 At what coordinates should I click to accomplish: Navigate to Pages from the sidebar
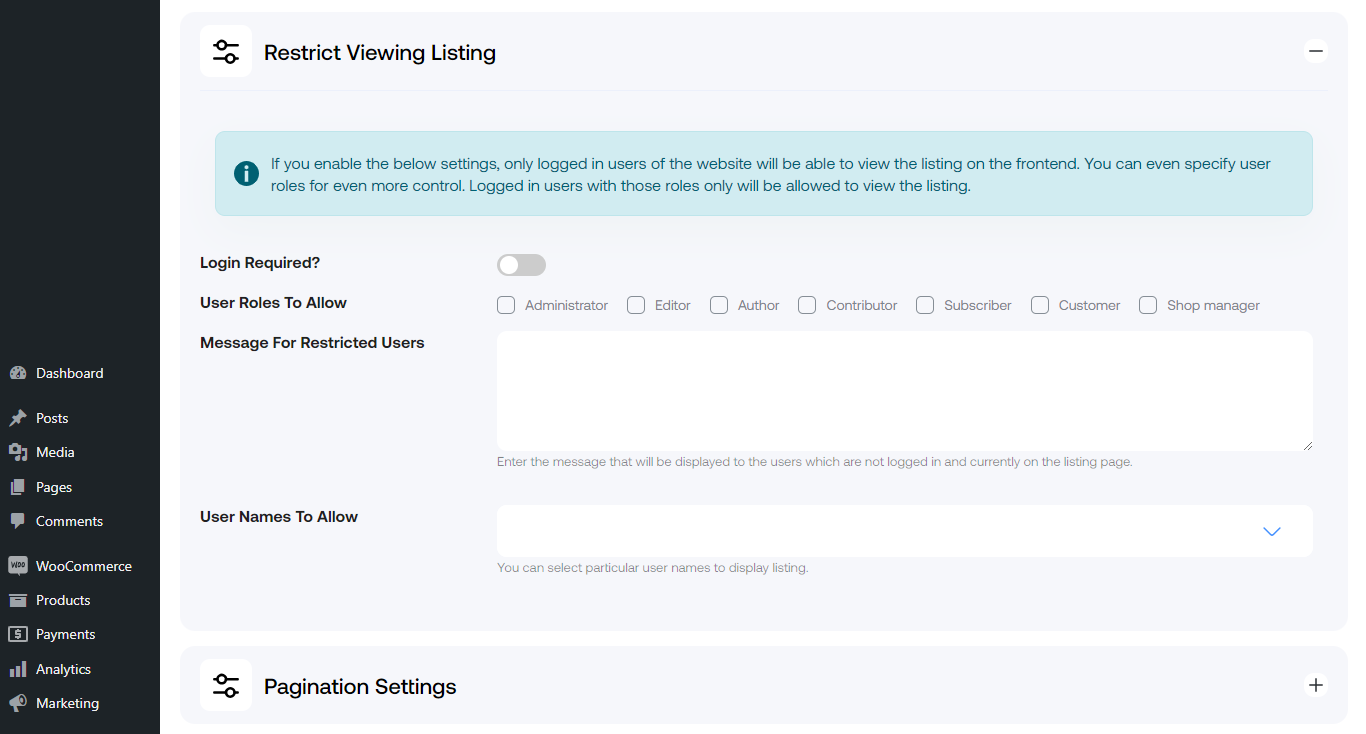click(x=55, y=486)
